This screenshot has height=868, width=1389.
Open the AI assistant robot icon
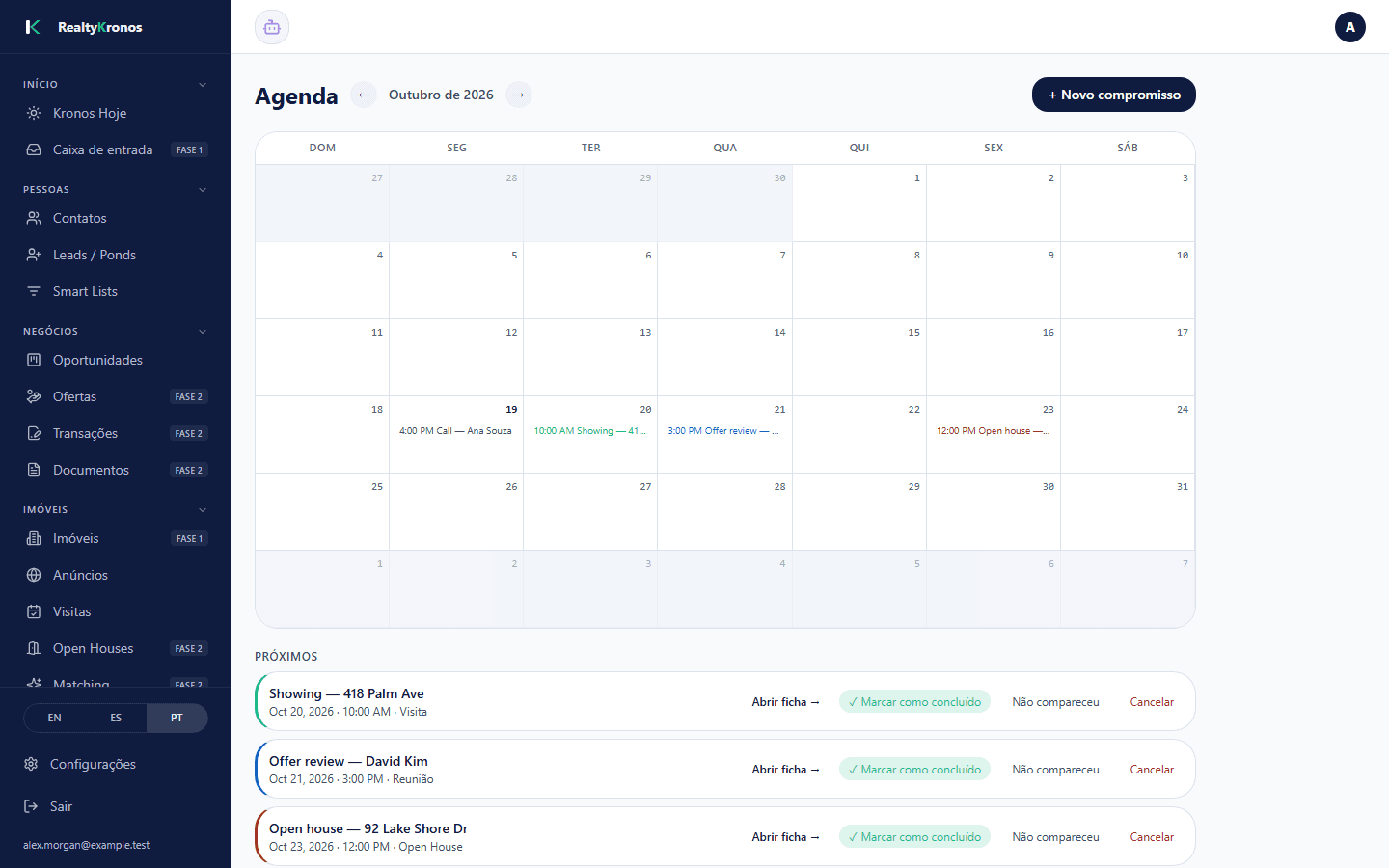point(272,27)
